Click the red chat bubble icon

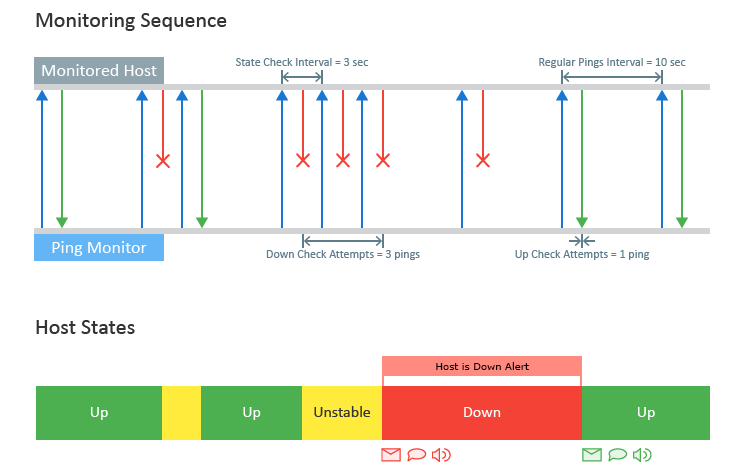click(x=416, y=455)
